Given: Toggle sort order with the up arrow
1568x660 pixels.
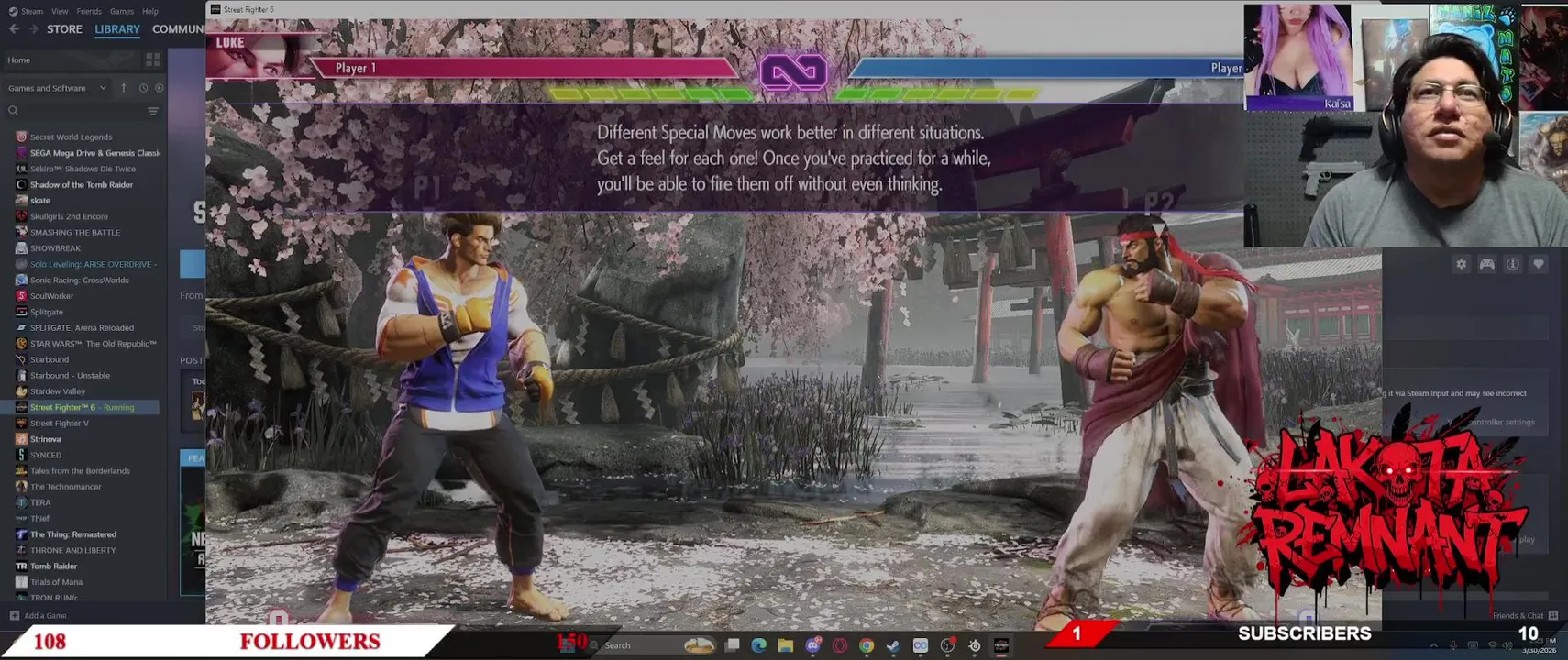Looking at the screenshot, I should click(x=124, y=88).
